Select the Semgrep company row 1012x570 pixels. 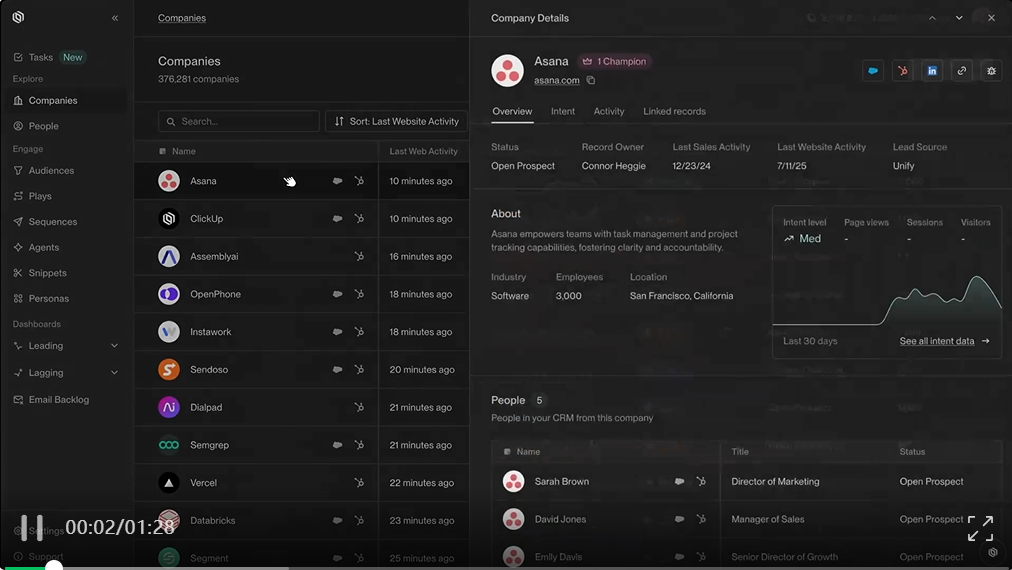pos(301,445)
